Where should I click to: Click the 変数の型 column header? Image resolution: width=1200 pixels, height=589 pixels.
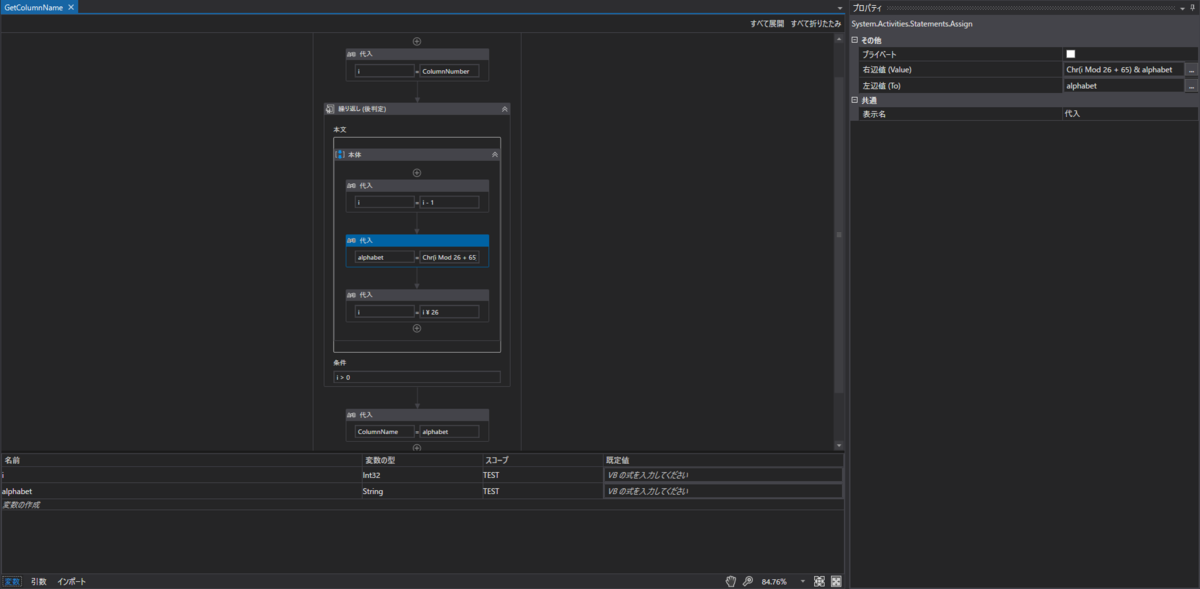420,460
